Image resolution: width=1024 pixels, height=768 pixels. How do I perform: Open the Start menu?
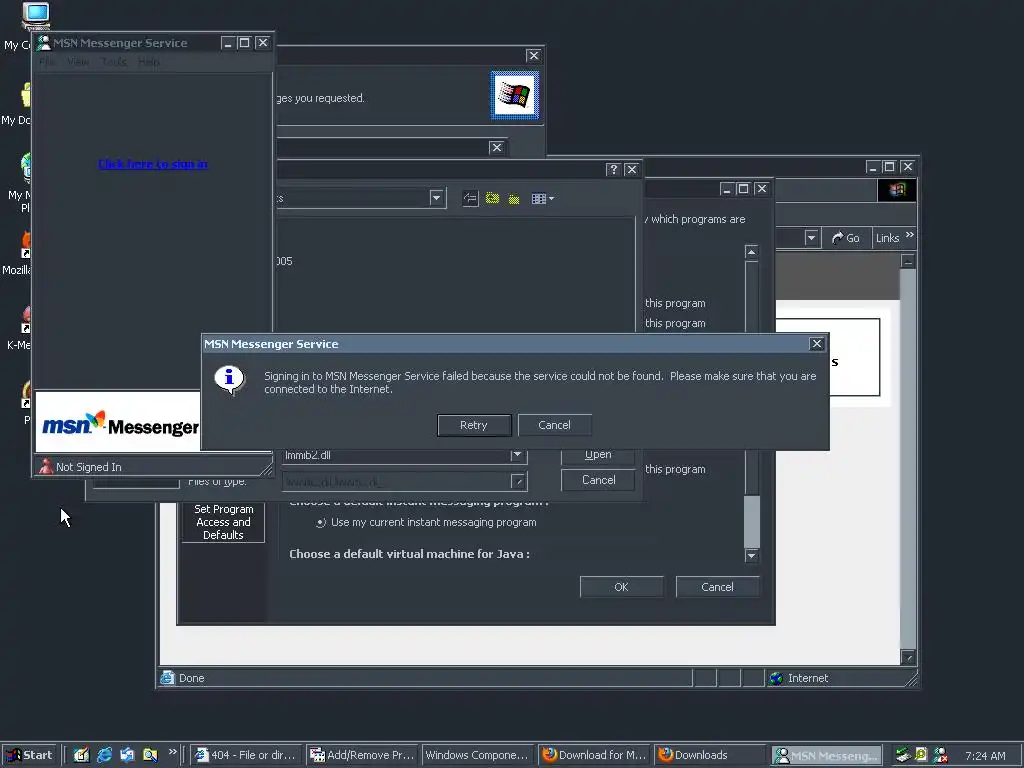pyautogui.click(x=29, y=755)
